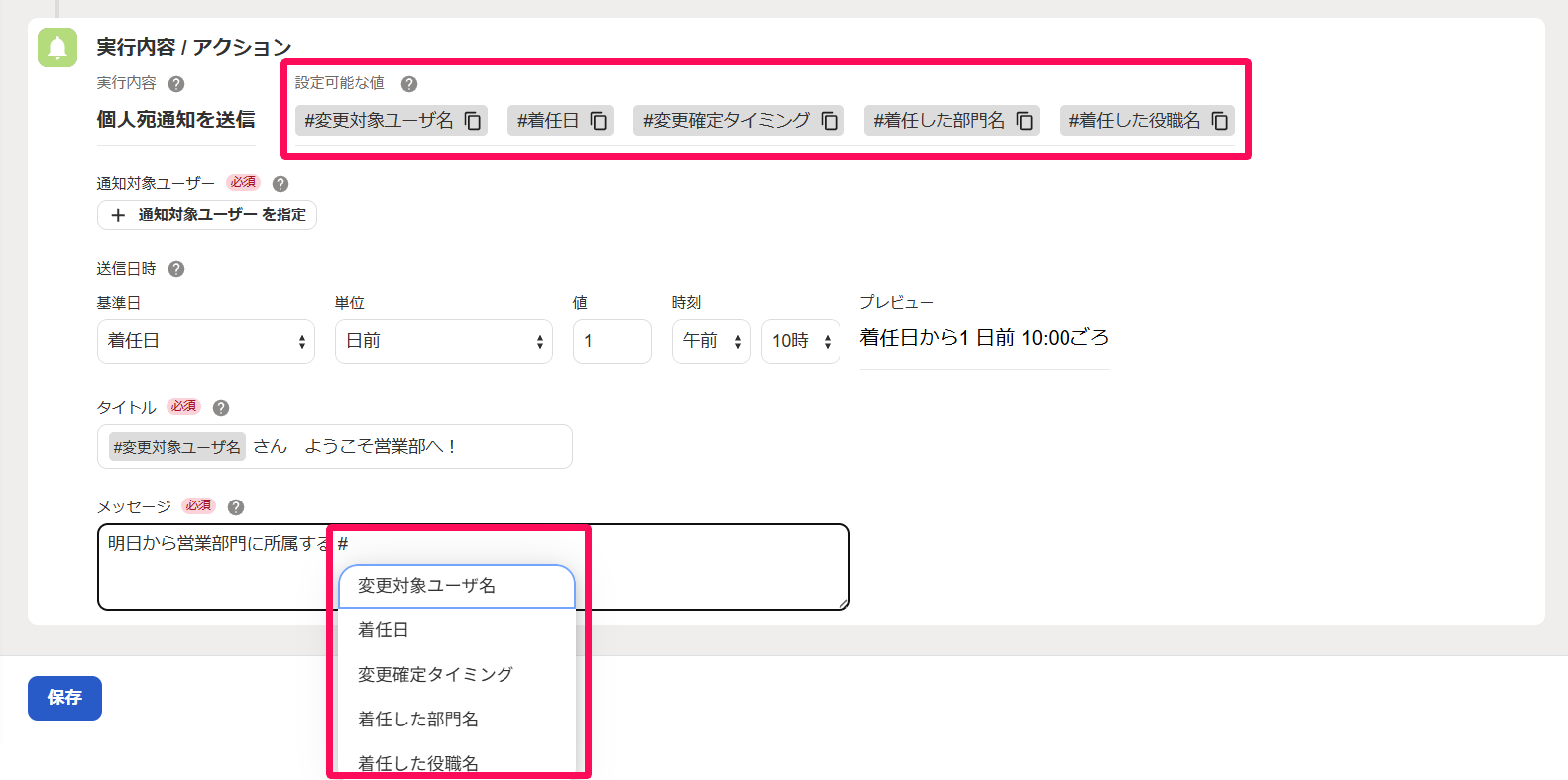Viewport: 1568px width, 780px height.
Task: Copy the #着任した役職名 tag value
Action: pyautogui.click(x=1220, y=121)
